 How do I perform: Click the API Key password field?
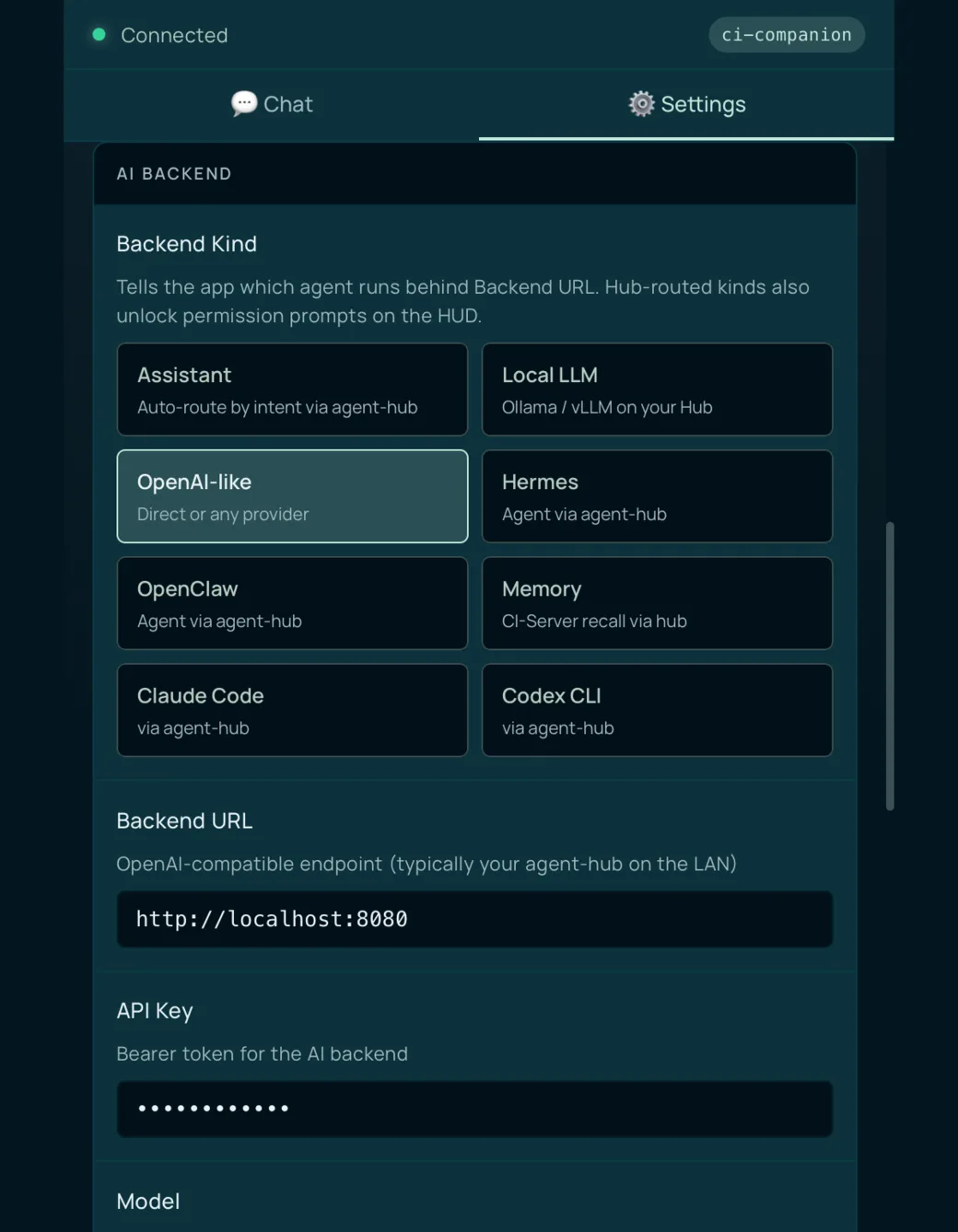474,1109
